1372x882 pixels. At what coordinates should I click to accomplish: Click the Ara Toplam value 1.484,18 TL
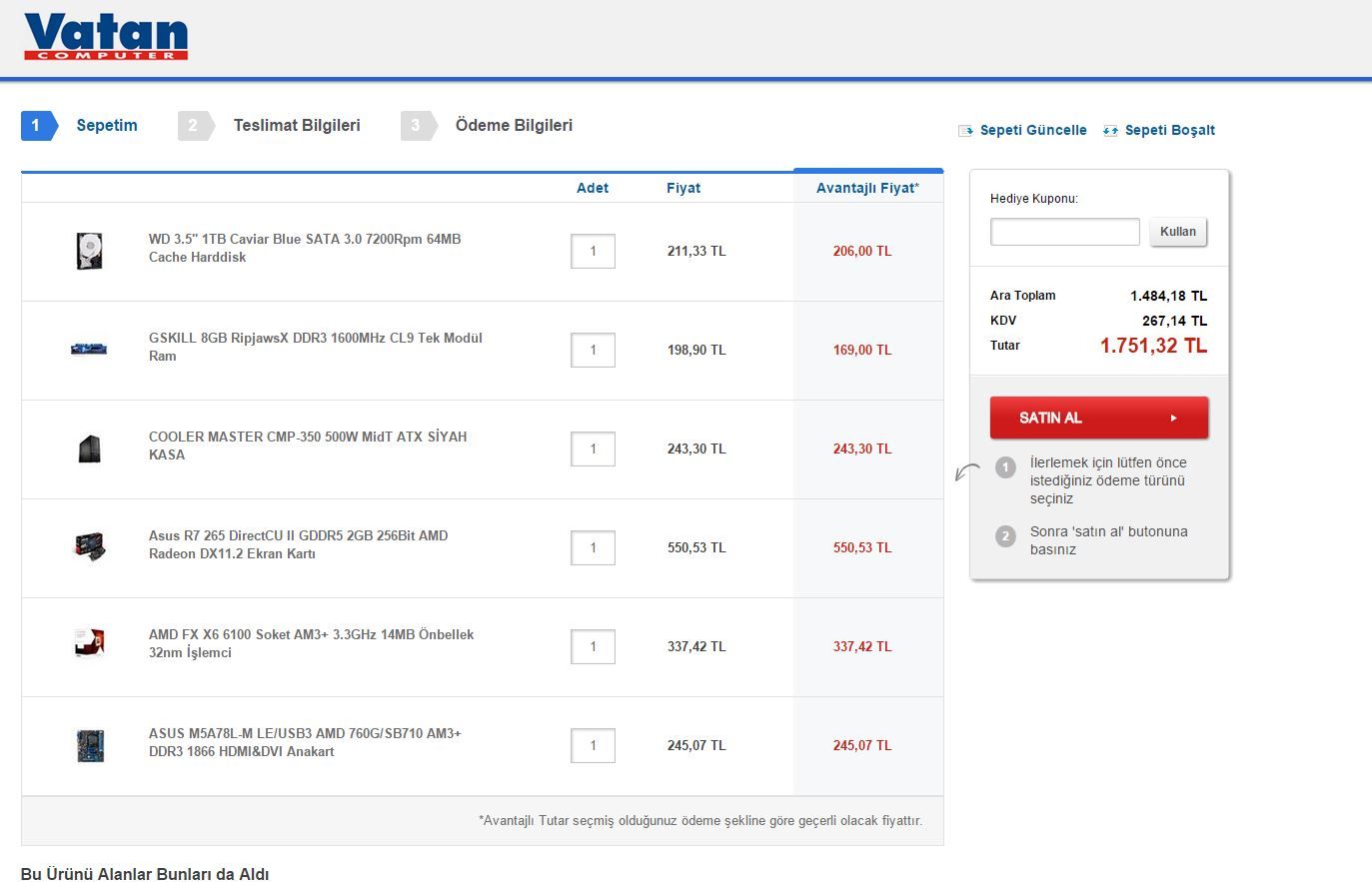1168,296
